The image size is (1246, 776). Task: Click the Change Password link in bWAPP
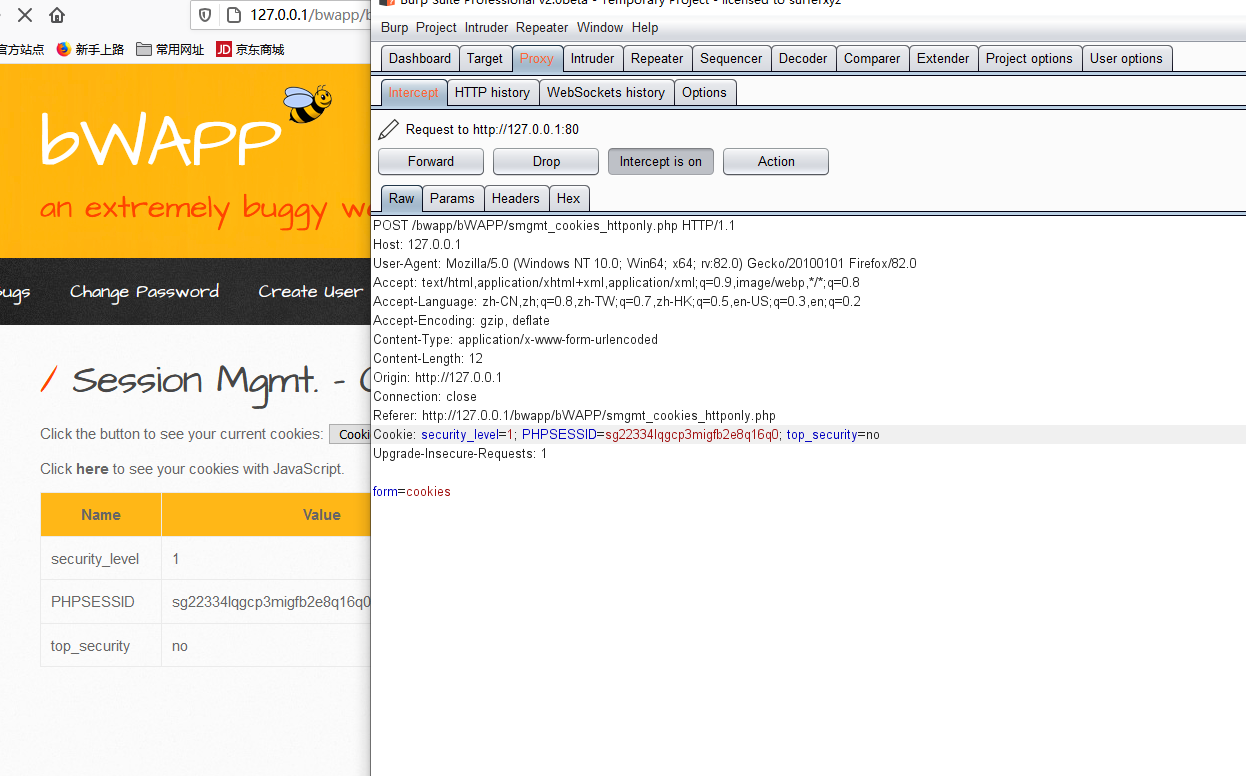tap(144, 291)
